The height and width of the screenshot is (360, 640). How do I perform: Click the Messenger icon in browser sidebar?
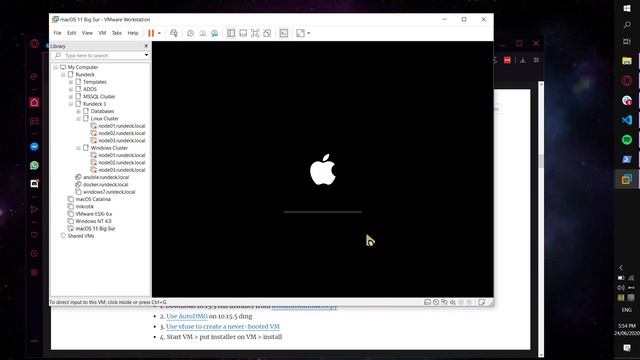coord(34,147)
